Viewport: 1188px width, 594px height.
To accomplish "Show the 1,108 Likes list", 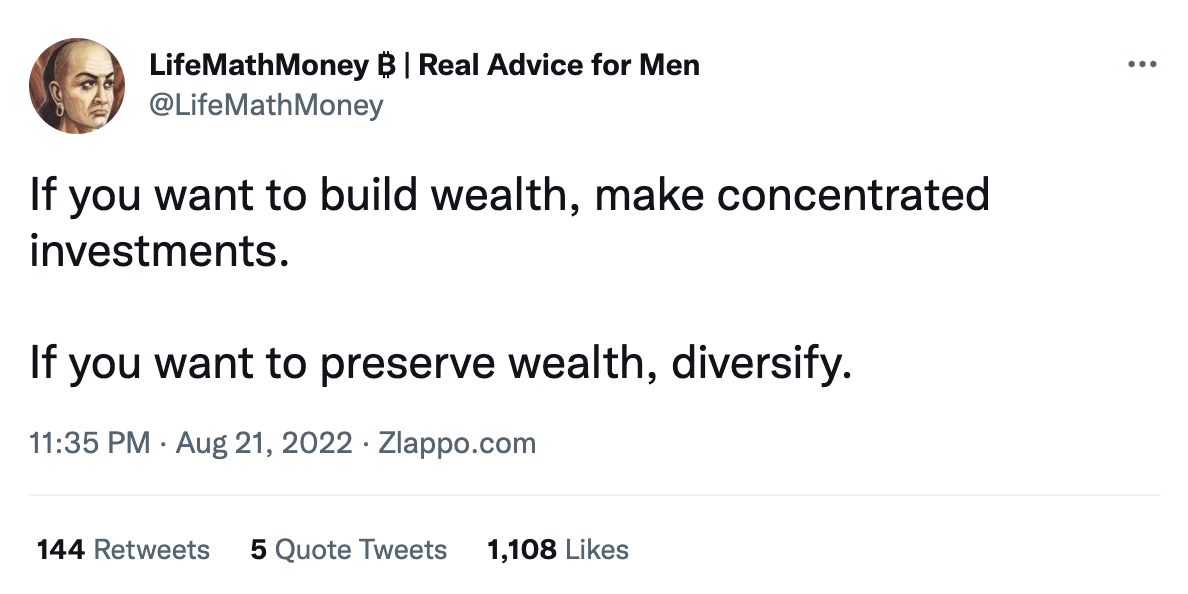I will (558, 549).
